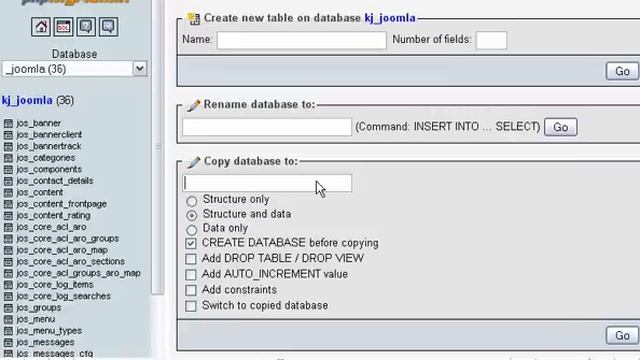Open the phpMyAdmin documentation icon

pyautogui.click(x=86, y=27)
